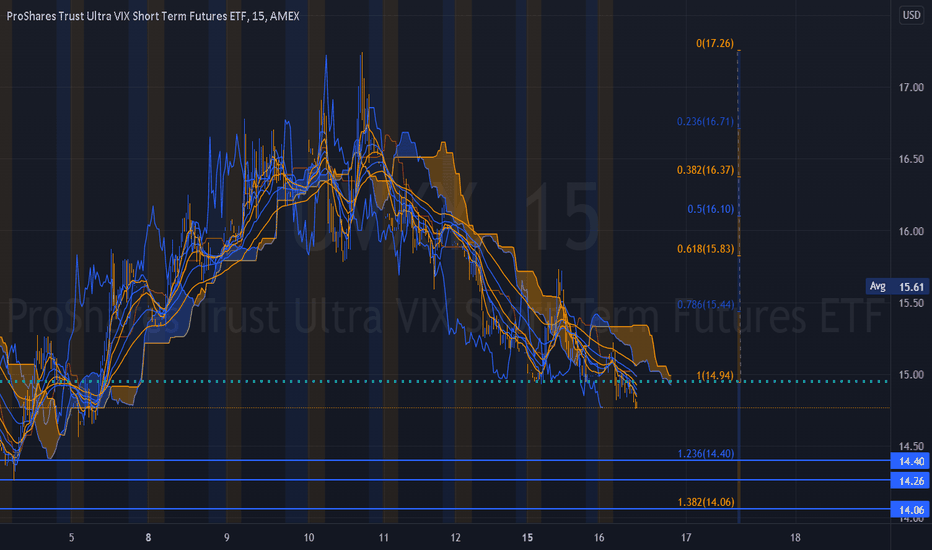This screenshot has height=550, width=932.
Task: Select the 0.5(16.10) Fibonacci label
Action: pyautogui.click(x=710, y=209)
